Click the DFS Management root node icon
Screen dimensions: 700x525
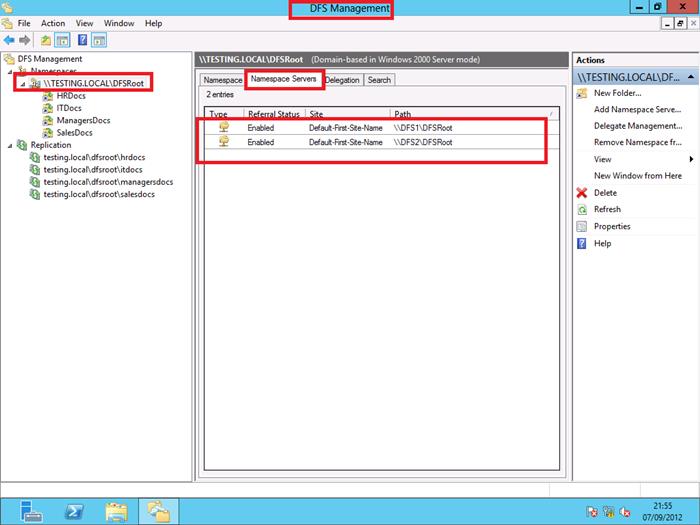[x=9, y=59]
